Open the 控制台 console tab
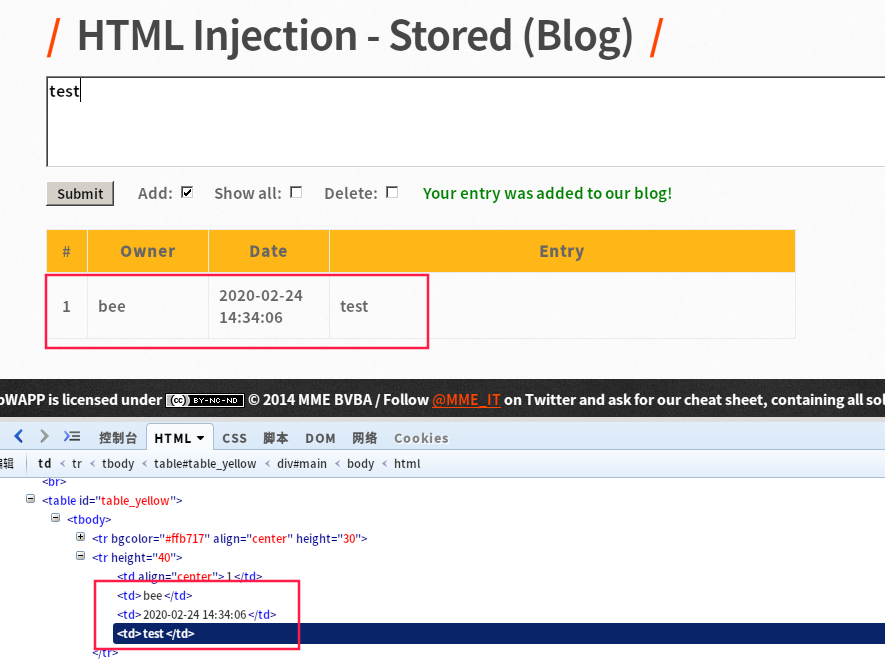885x662 pixels. [x=119, y=437]
